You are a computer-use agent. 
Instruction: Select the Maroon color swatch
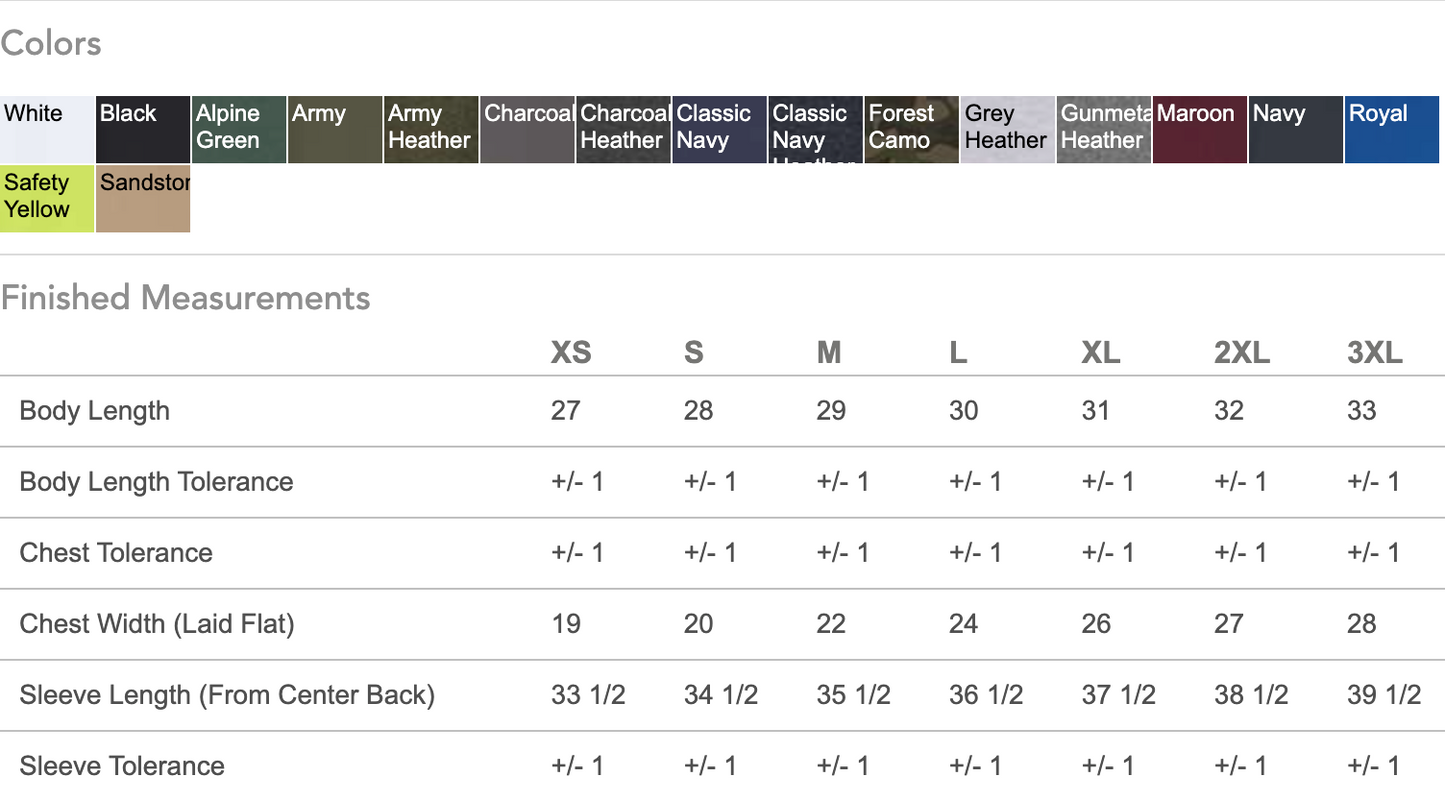coord(1199,130)
